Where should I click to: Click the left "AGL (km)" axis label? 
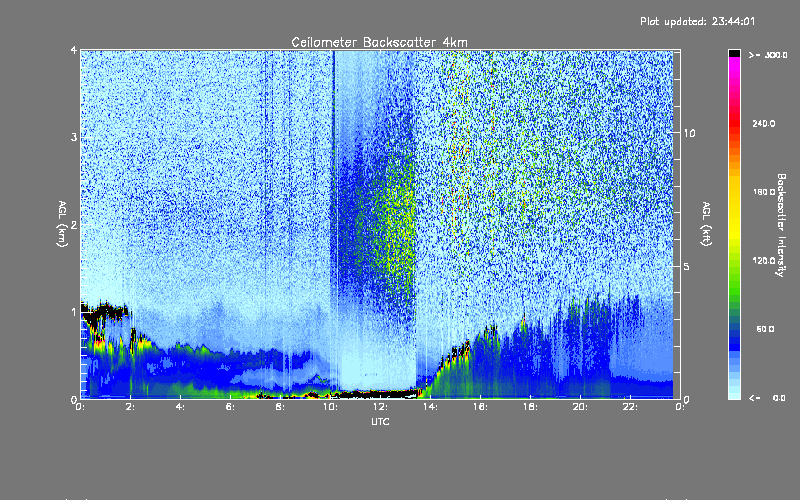[62, 224]
